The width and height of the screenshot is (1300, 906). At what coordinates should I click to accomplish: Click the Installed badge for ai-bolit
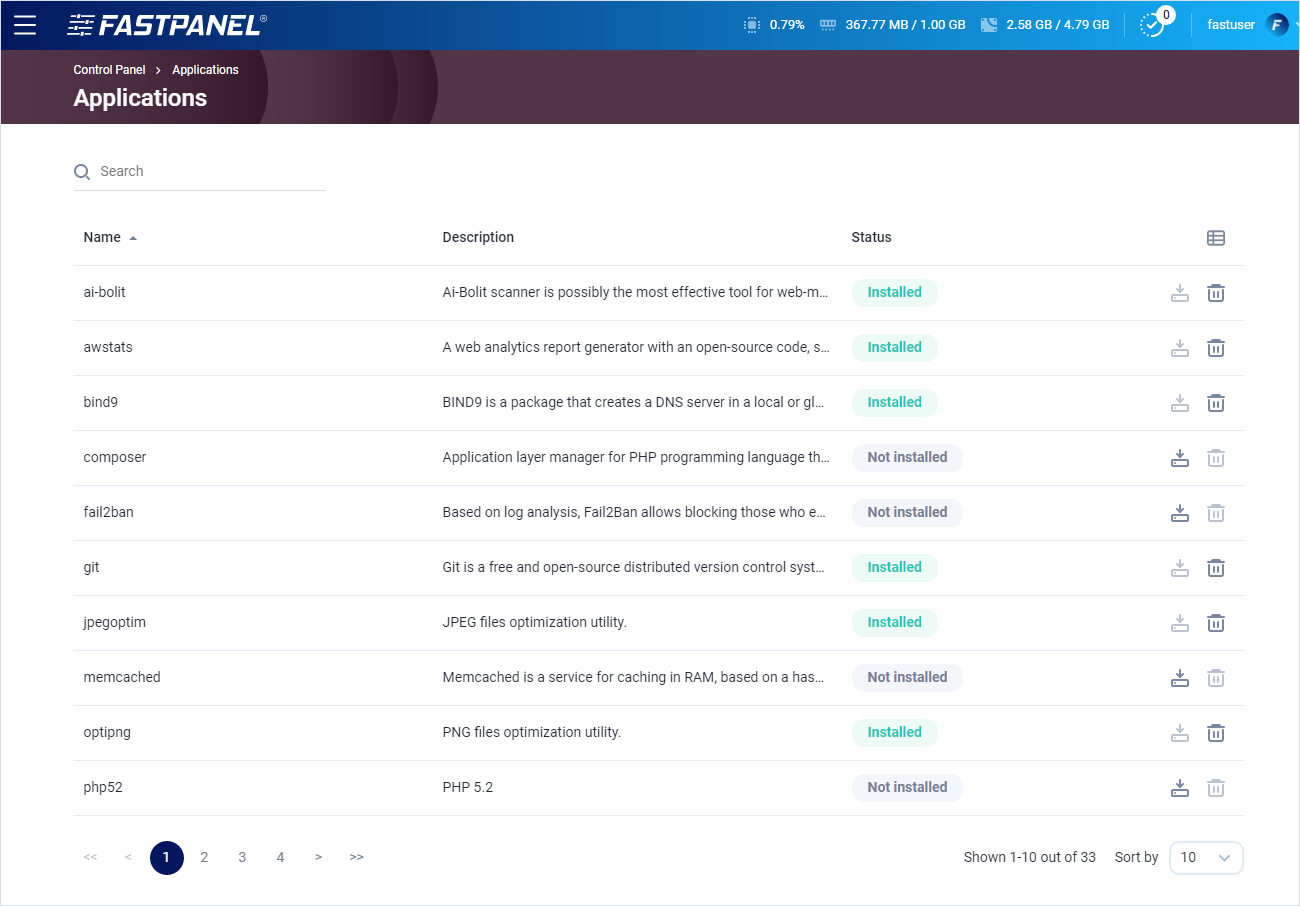coord(894,293)
